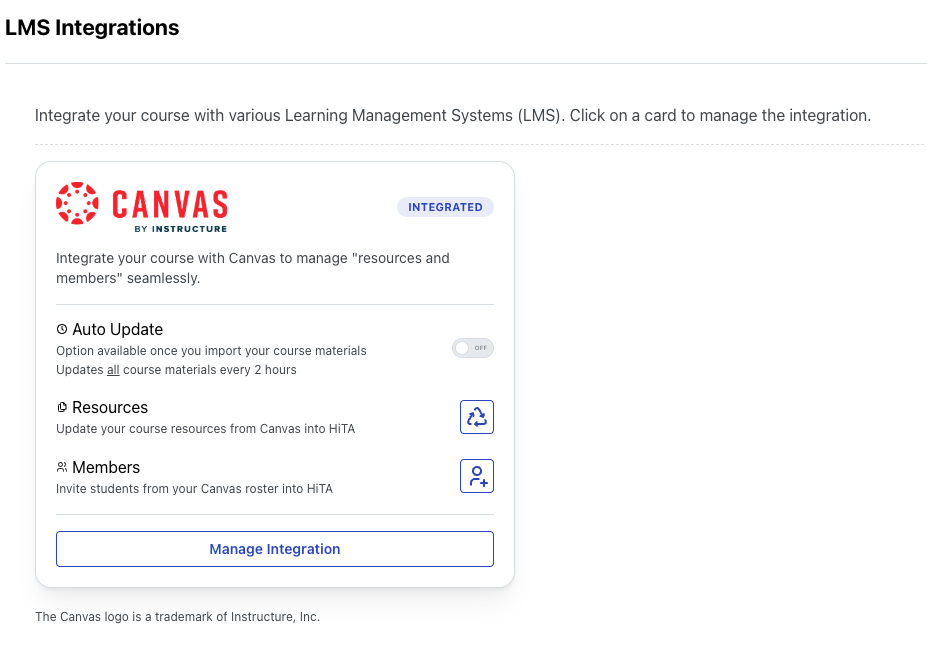Click the "Integrate your course with Canvas" description
This screenshot has height=649, width=927.
point(253,268)
